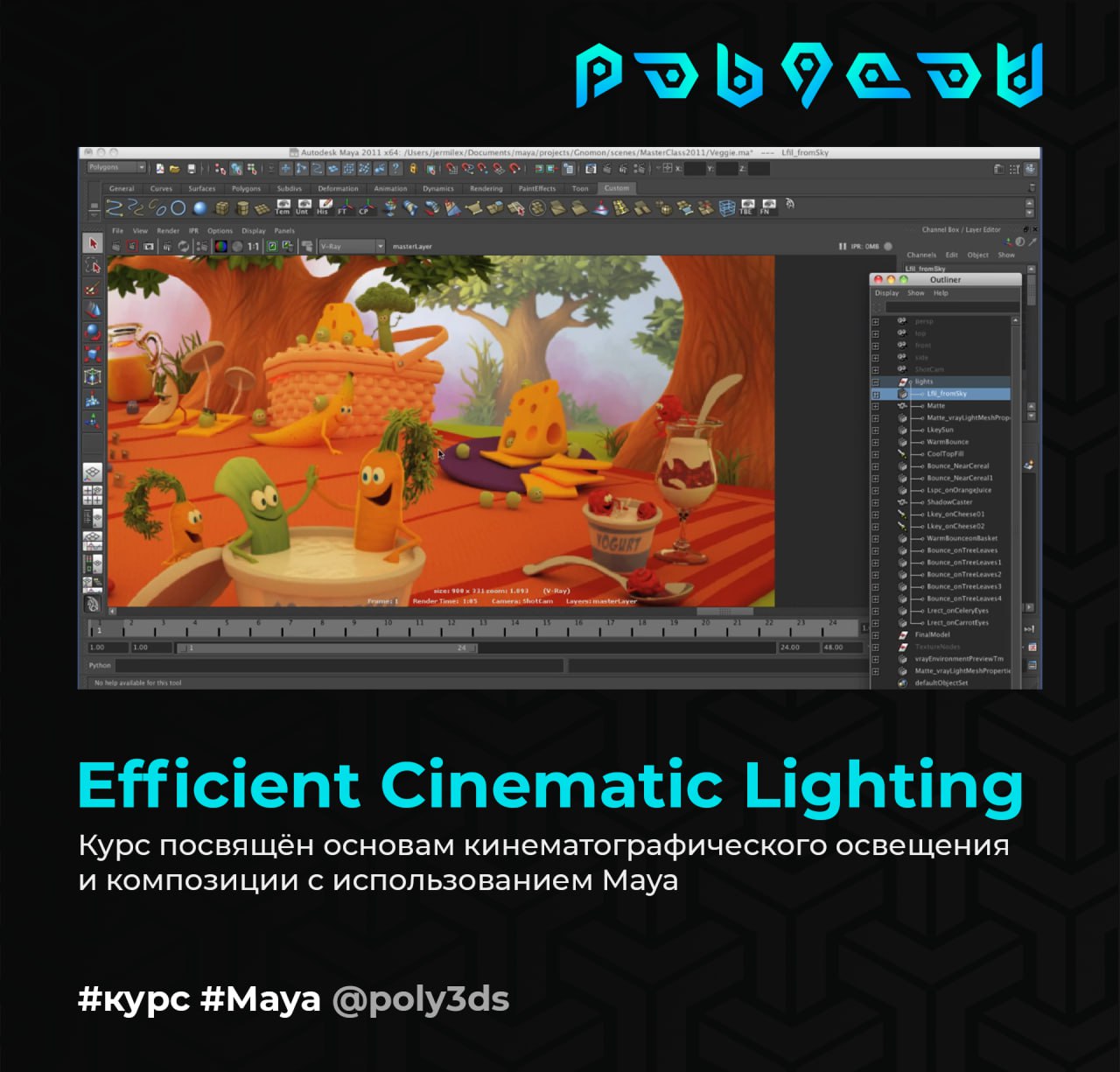1120x1072 pixels.
Task: Click the redo previous render clapboard icon
Action: (x=116, y=247)
